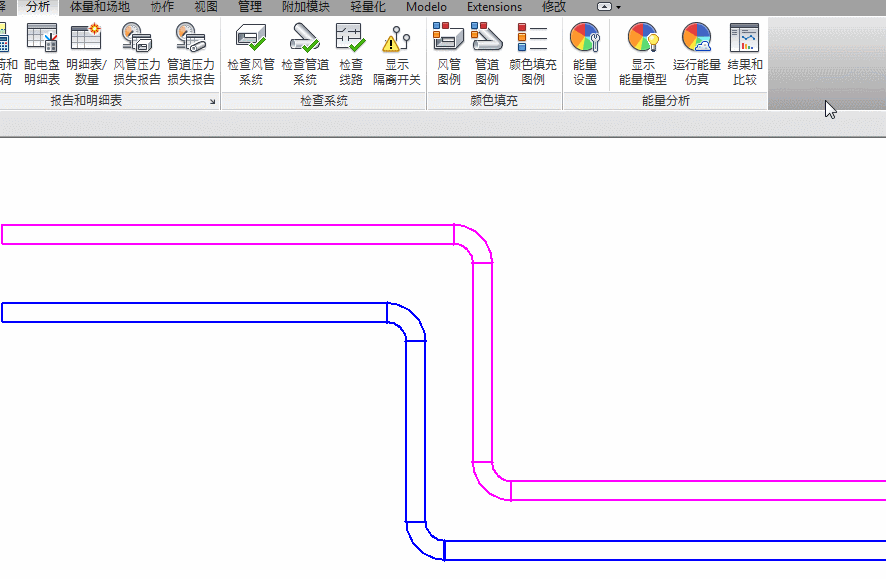Image resolution: width=886 pixels, height=579 pixels.
Task: Select the blue lower horizontal duct segment
Action: pyautogui.click(x=665, y=550)
